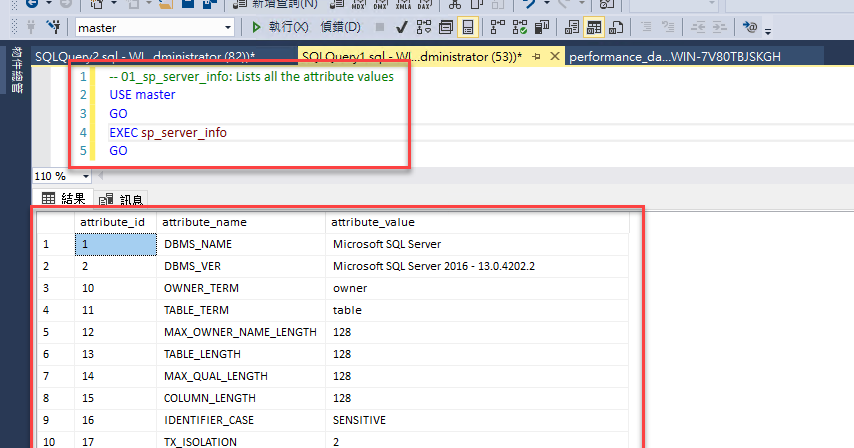Select the SENSITIVE value cell
Screen dimensions: 854x448
point(477,420)
